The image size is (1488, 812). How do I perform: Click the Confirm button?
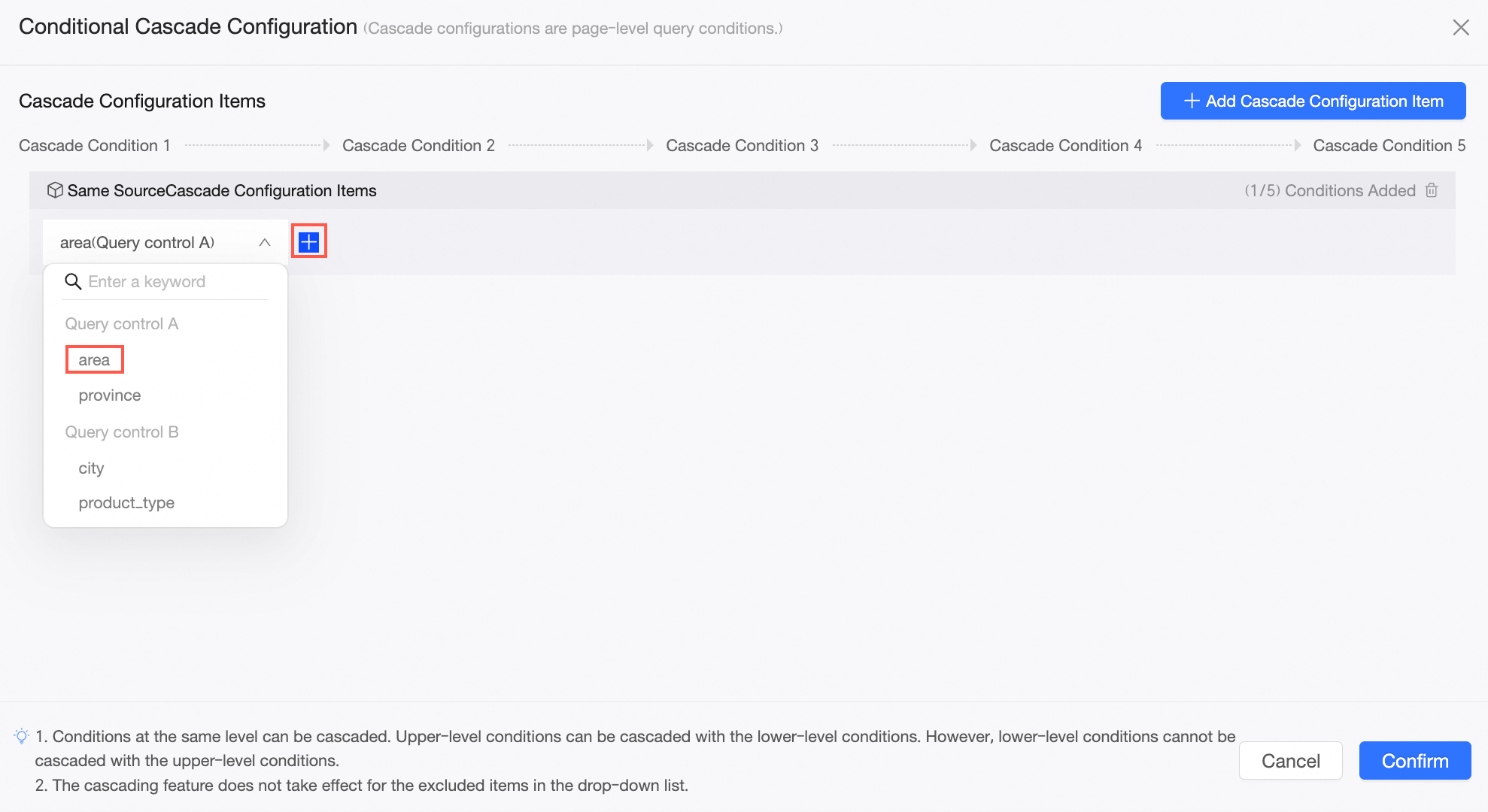coord(1415,761)
